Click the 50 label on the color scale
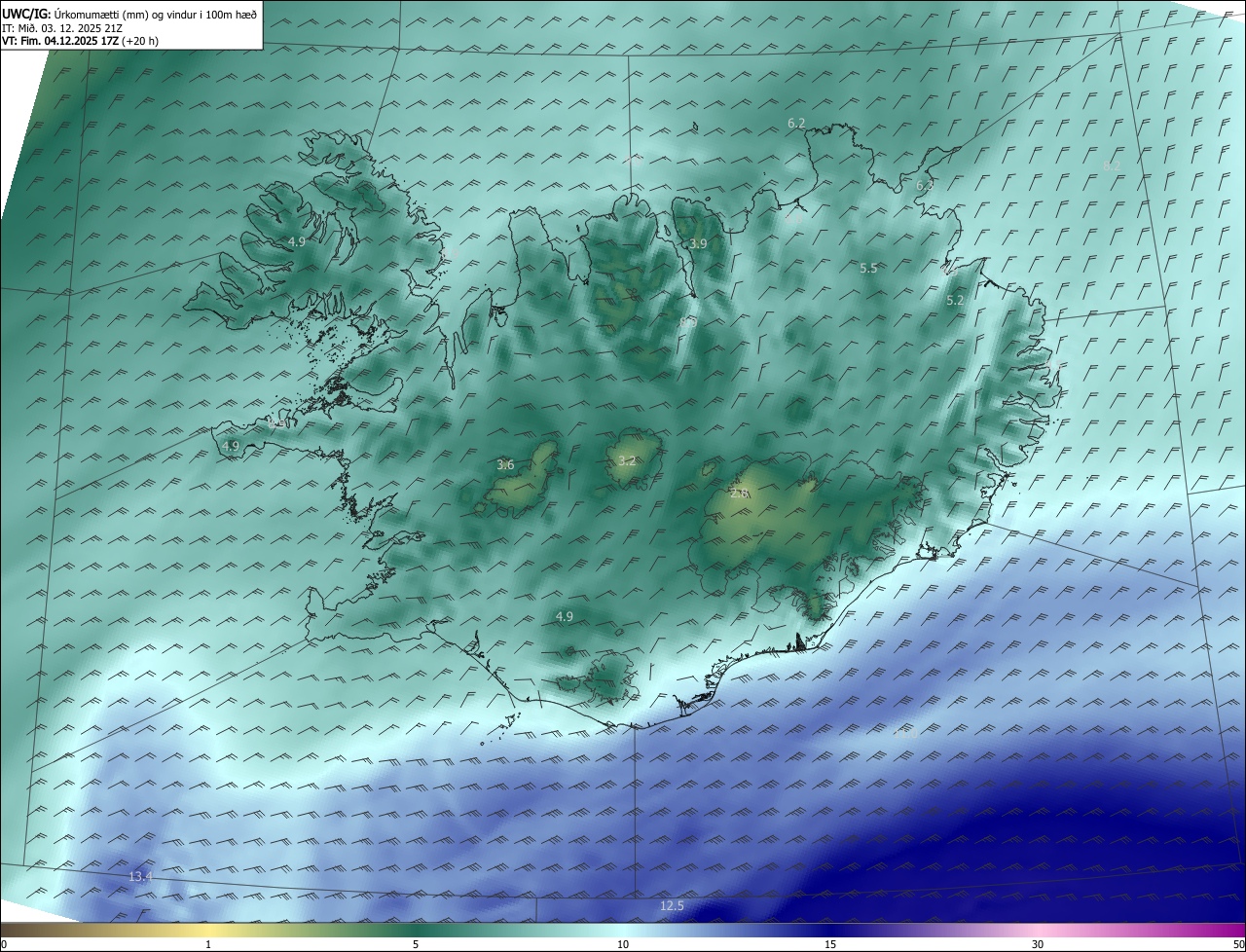Image resolution: width=1246 pixels, height=952 pixels. (1238, 944)
